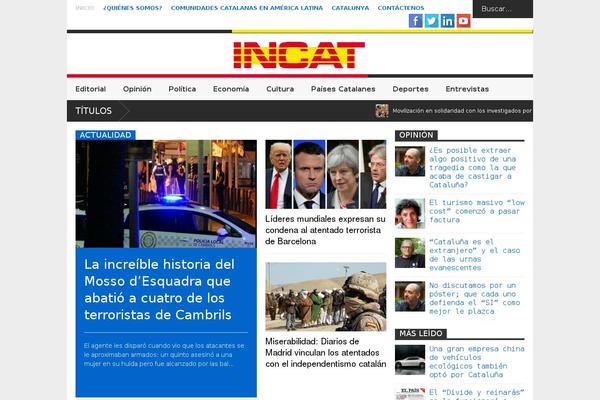
Task: Open the Twitter social icon
Action: tap(432, 21)
